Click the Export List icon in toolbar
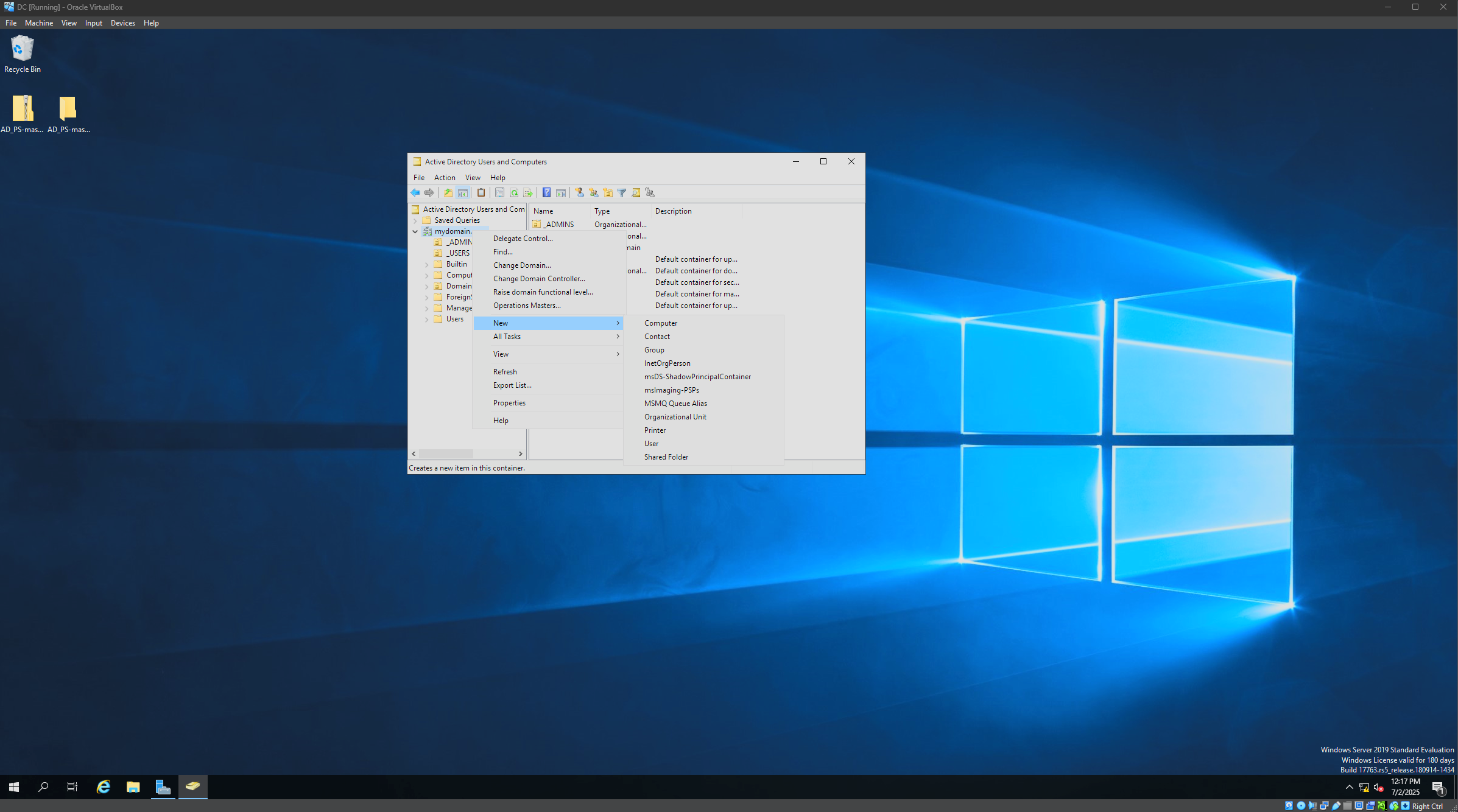1458x812 pixels. pos(528,193)
